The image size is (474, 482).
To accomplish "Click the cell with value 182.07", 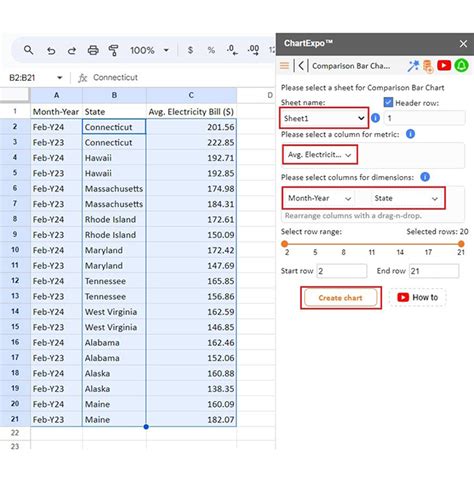I will click(191, 419).
